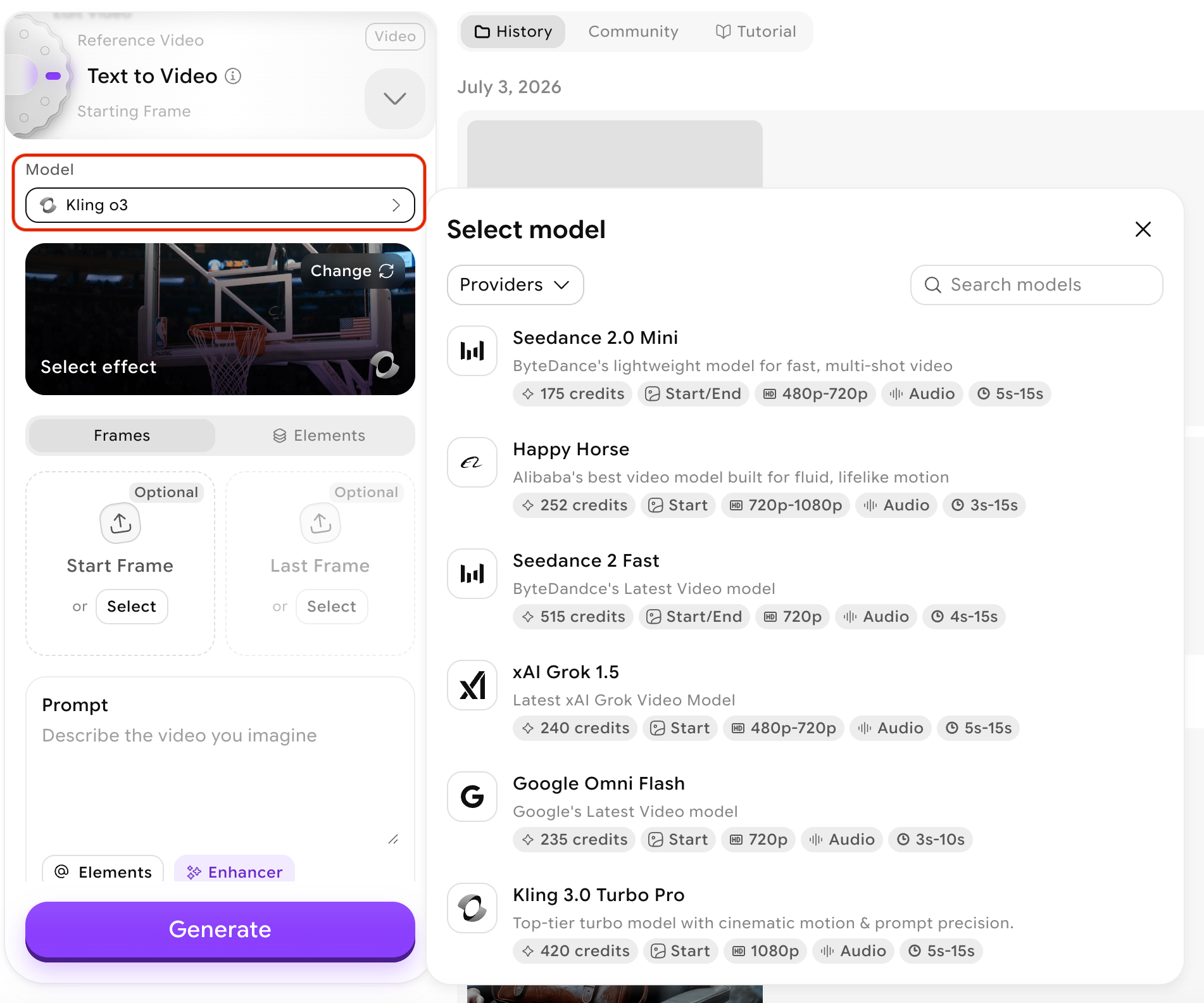Click the 252 credits tag

click(x=574, y=505)
